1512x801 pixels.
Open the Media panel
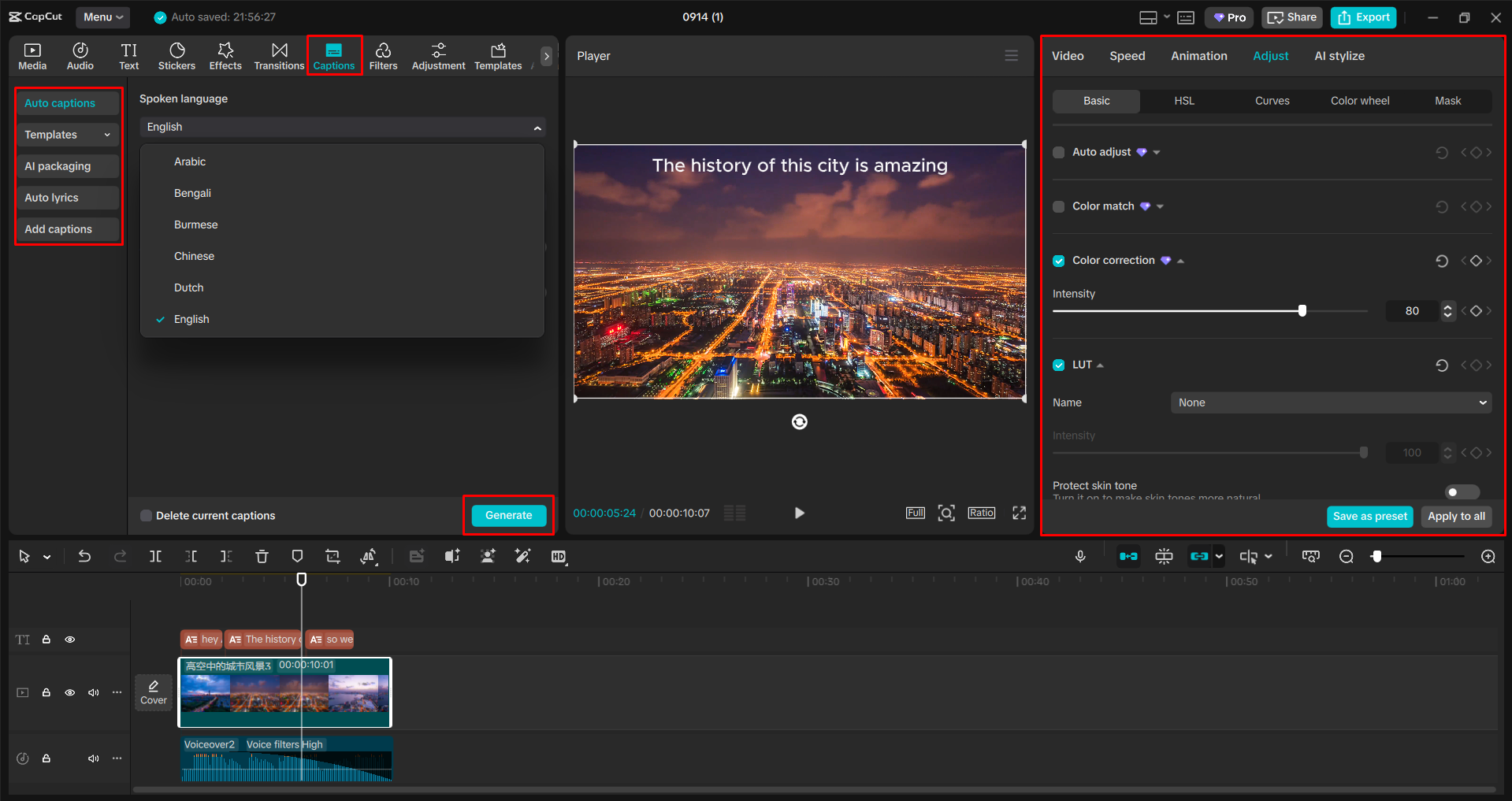[x=32, y=55]
